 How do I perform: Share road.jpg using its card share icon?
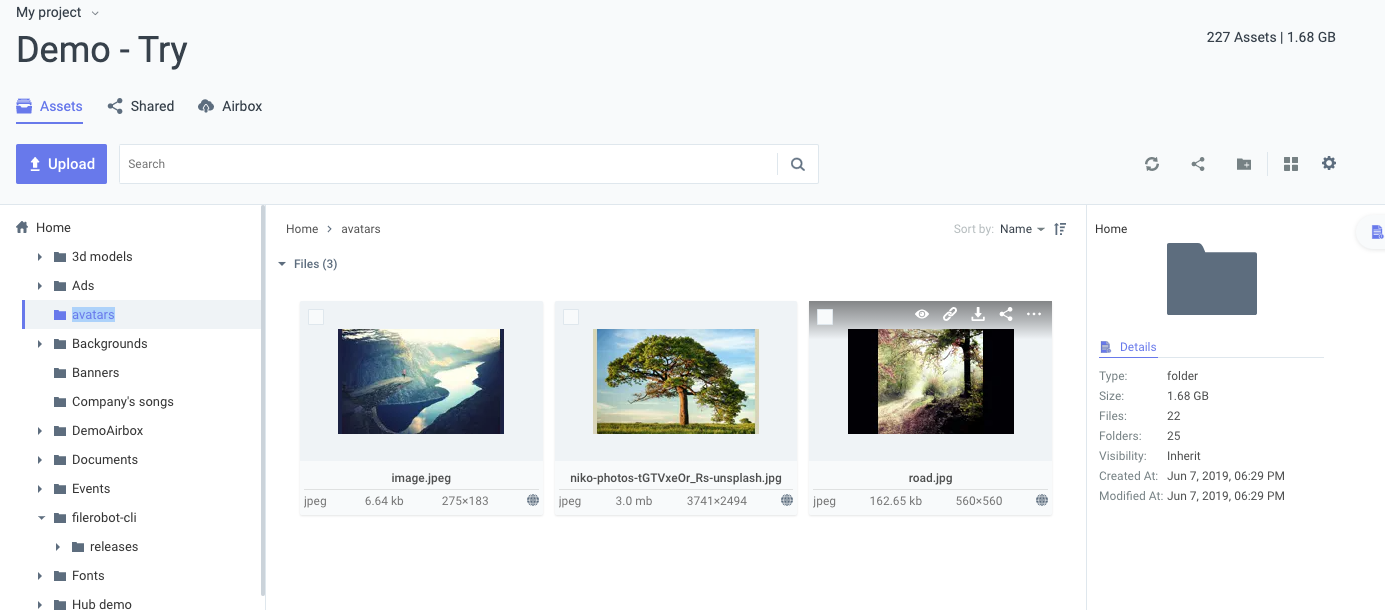(1006, 314)
